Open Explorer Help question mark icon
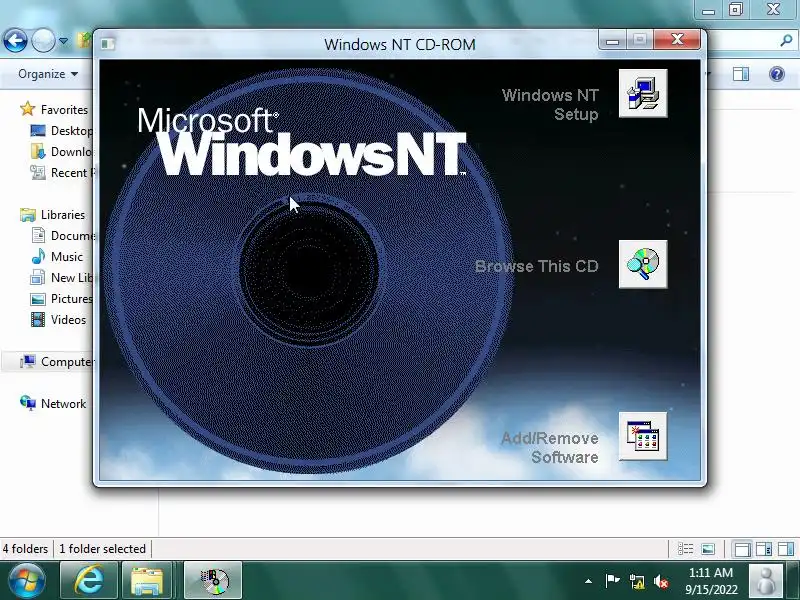The image size is (800, 600). click(777, 74)
